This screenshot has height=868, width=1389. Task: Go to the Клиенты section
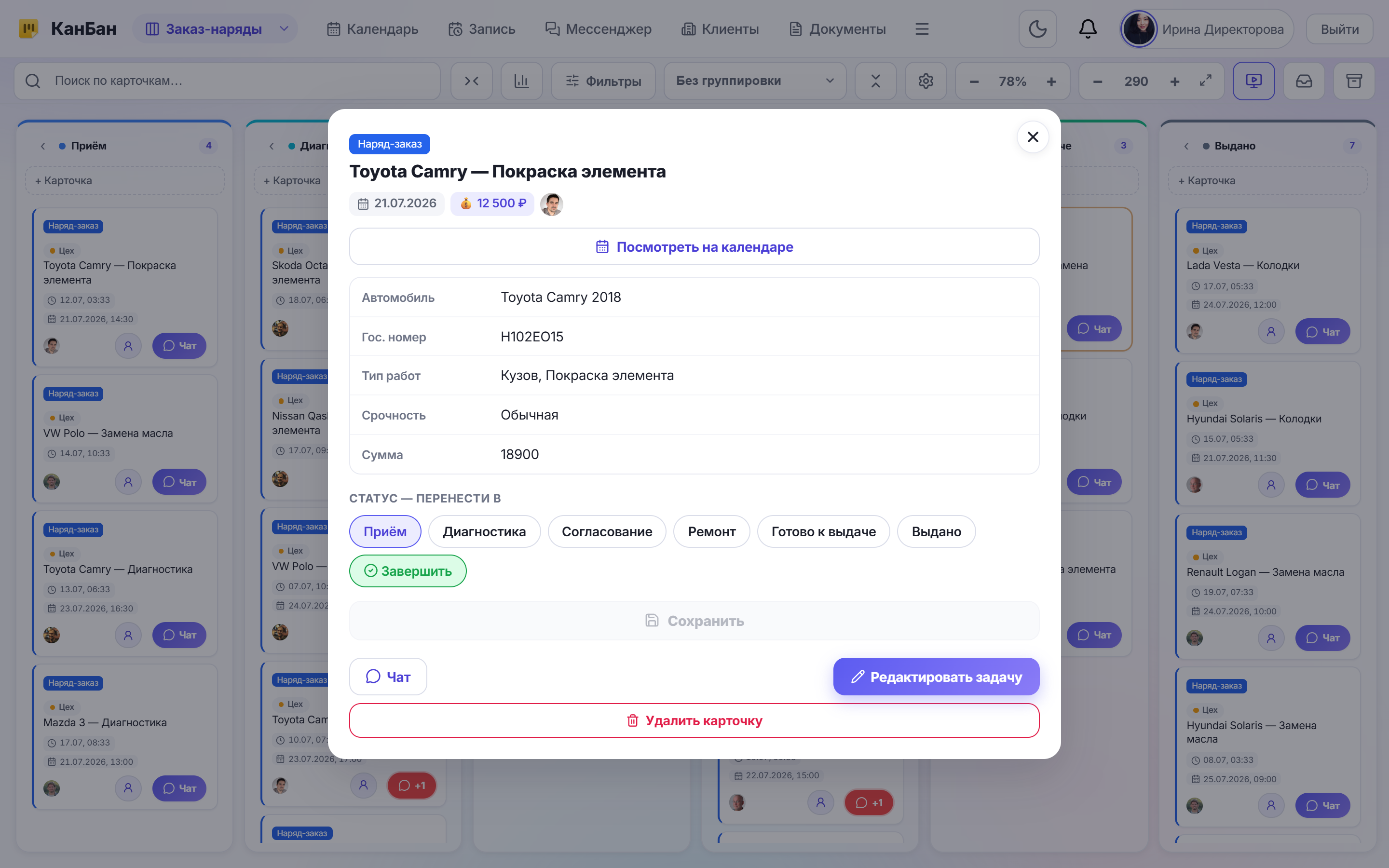(720, 29)
